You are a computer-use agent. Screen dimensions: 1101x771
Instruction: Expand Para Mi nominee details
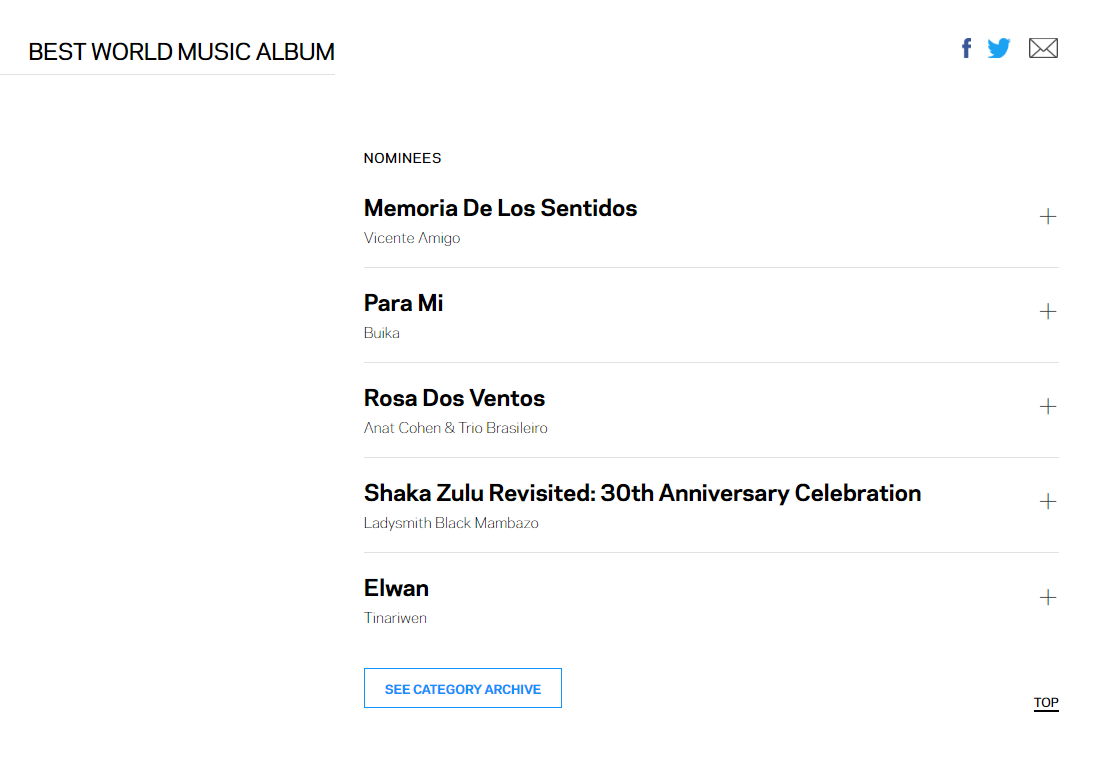point(1048,311)
